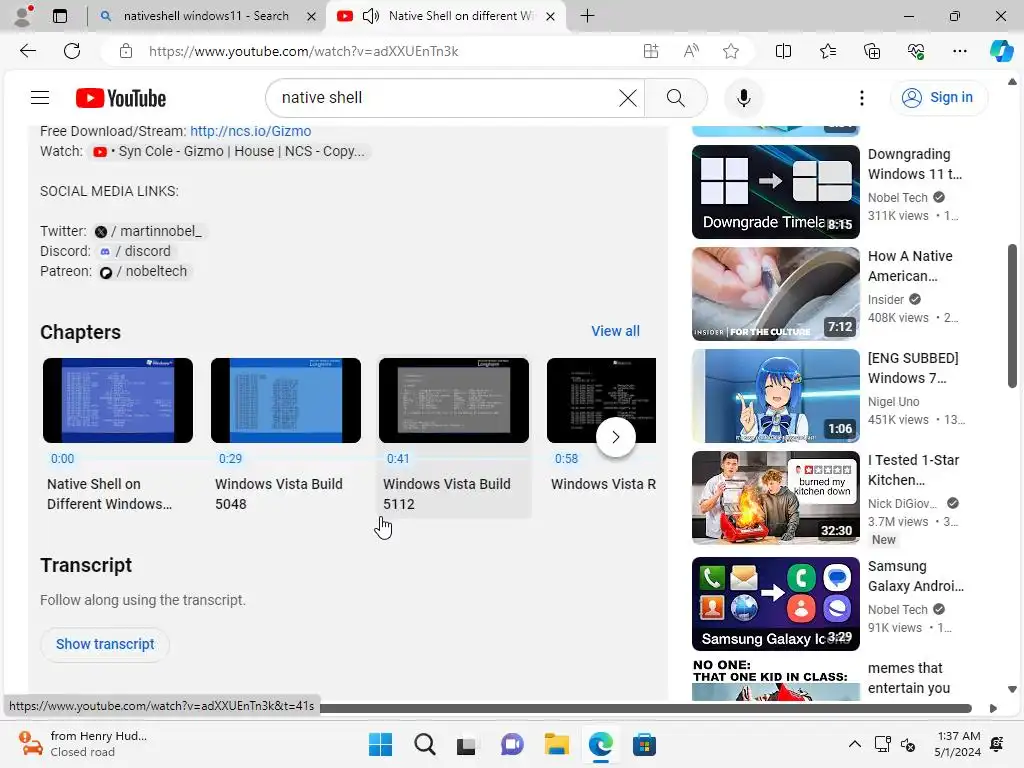The width and height of the screenshot is (1024, 768).
Task: Click Show transcript button
Action: 105,644
